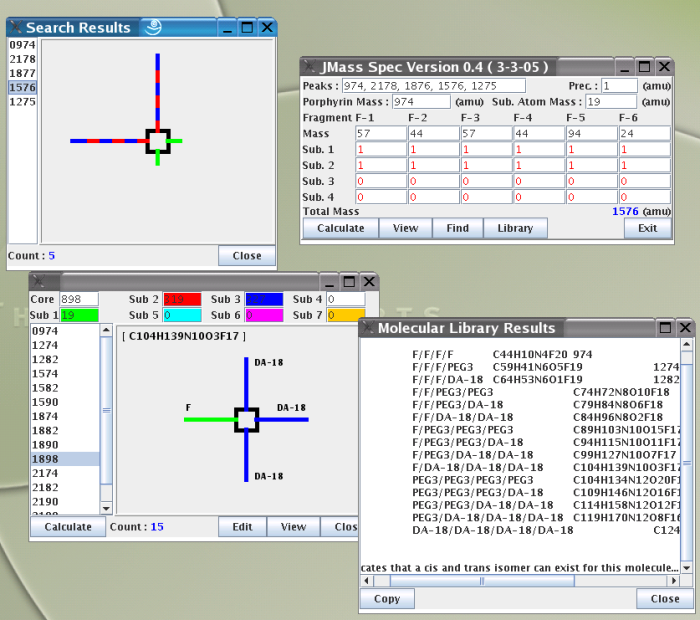Select the orange Sub 7 color field
Image resolution: width=700 pixels, height=620 pixels.
(346, 315)
